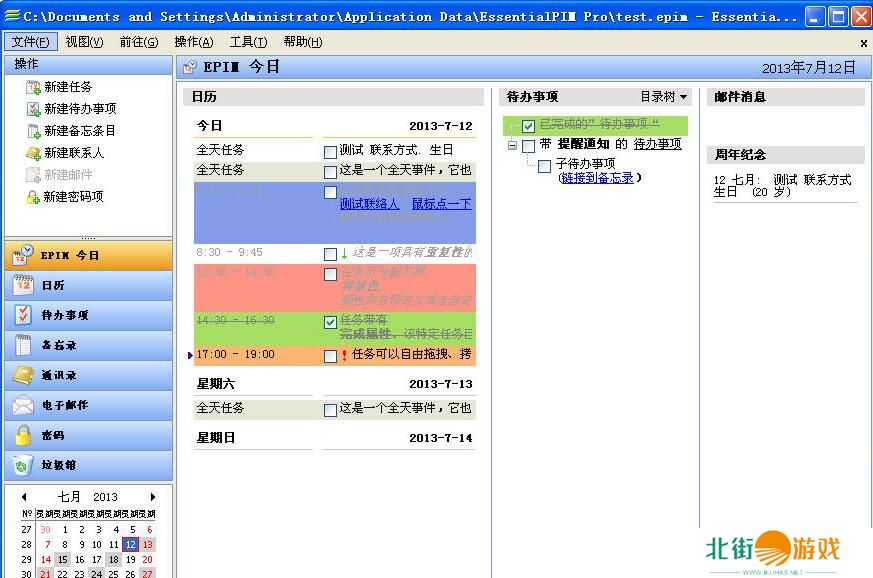Select day 15 in the mini calendar
The width and height of the screenshot is (873, 578).
point(63,560)
